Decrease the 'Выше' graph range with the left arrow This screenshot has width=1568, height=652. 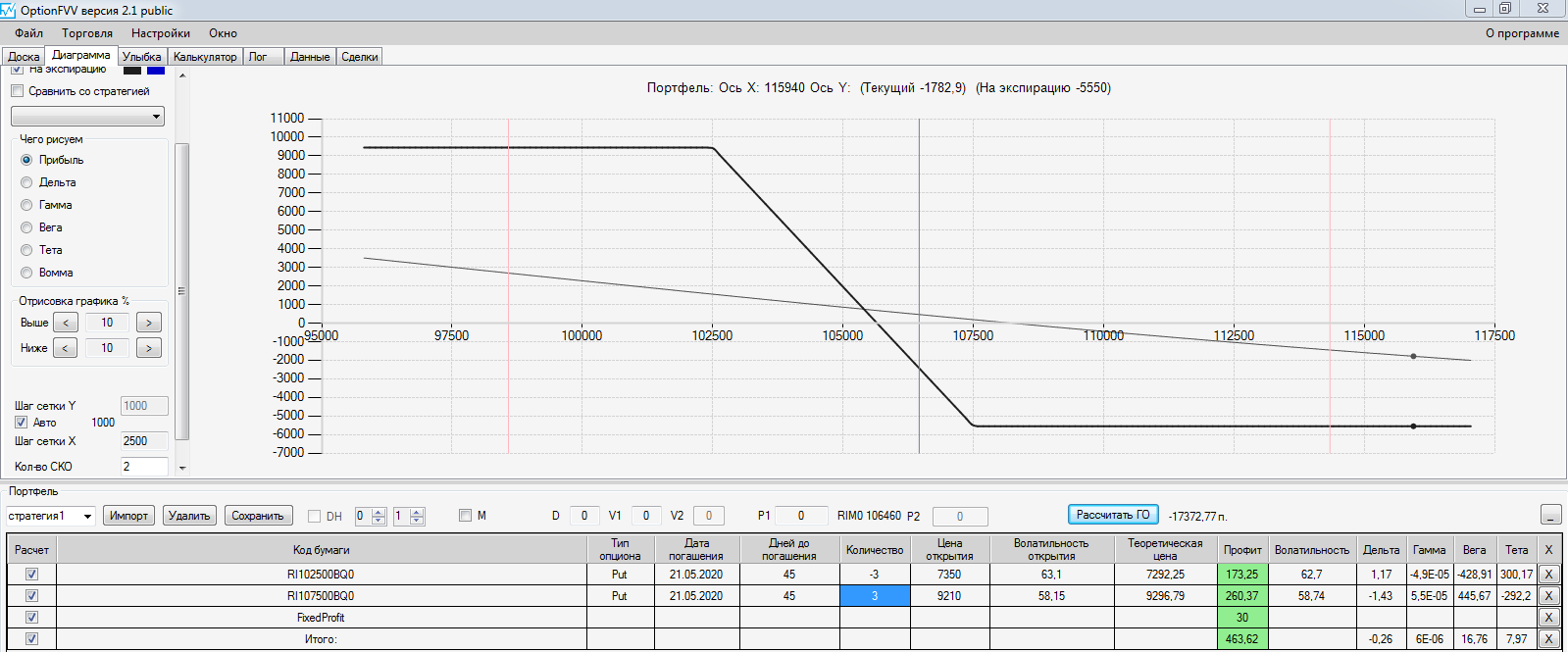coord(66,323)
